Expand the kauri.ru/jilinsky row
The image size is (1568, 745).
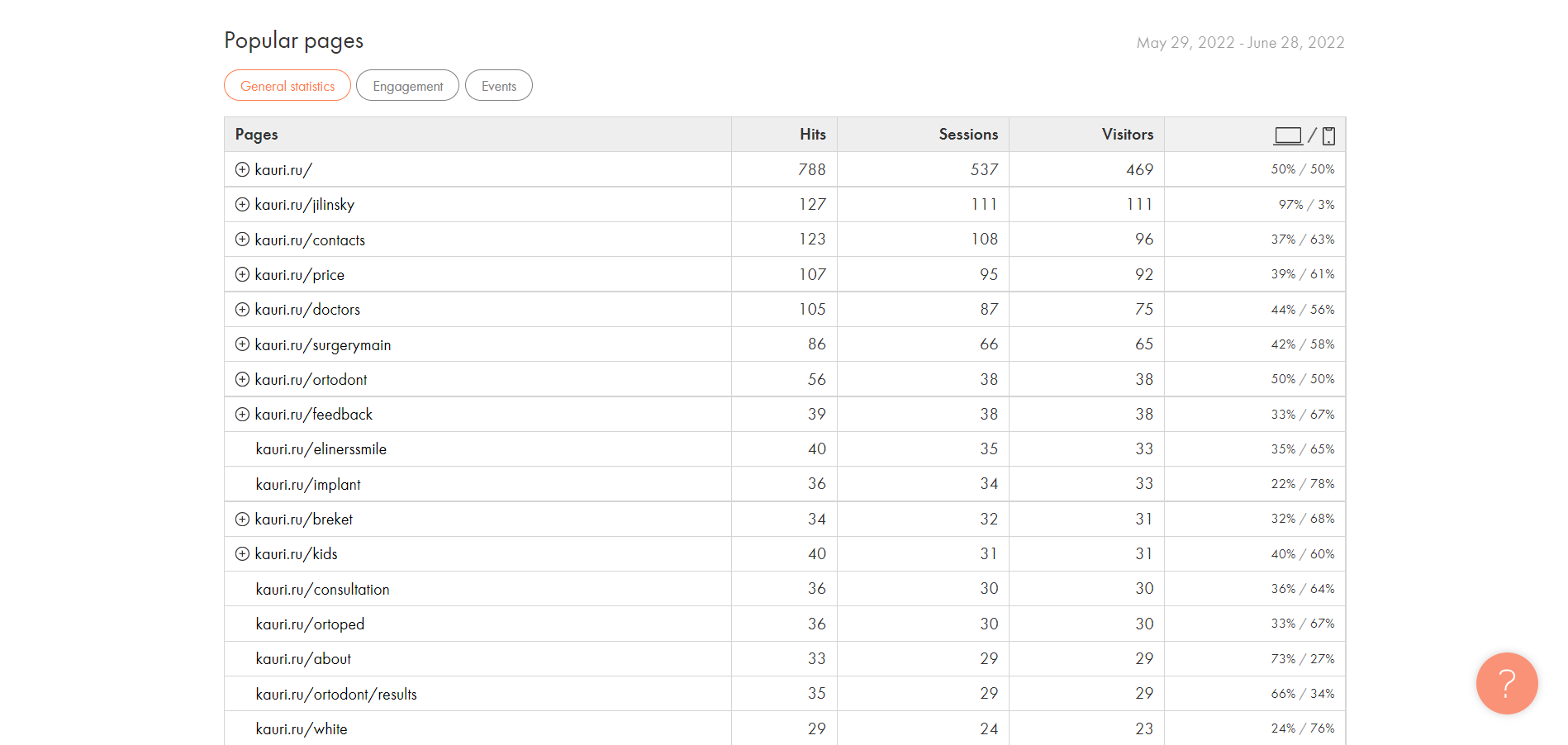(x=242, y=204)
